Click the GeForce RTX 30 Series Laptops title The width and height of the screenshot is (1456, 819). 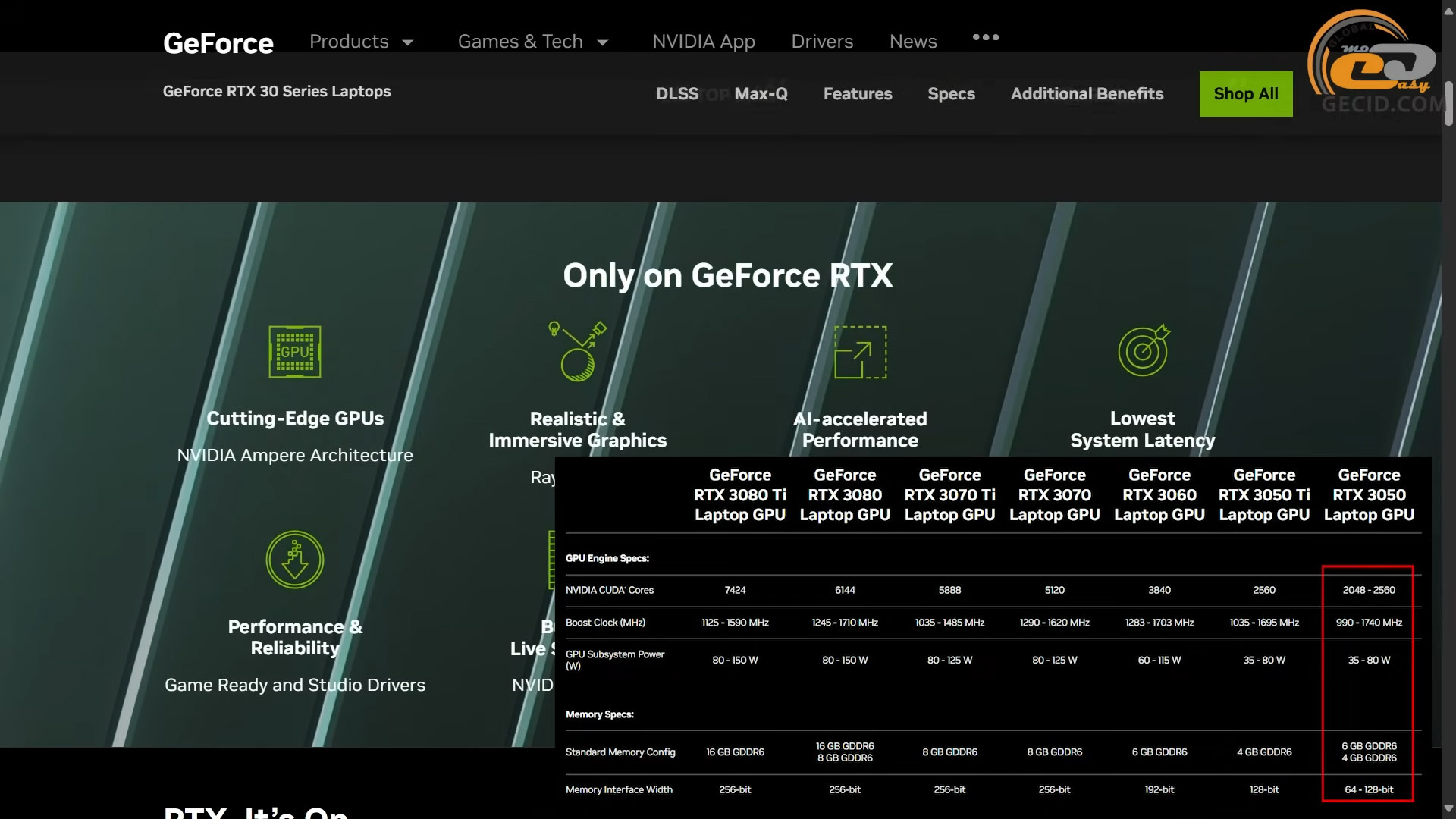(x=277, y=91)
